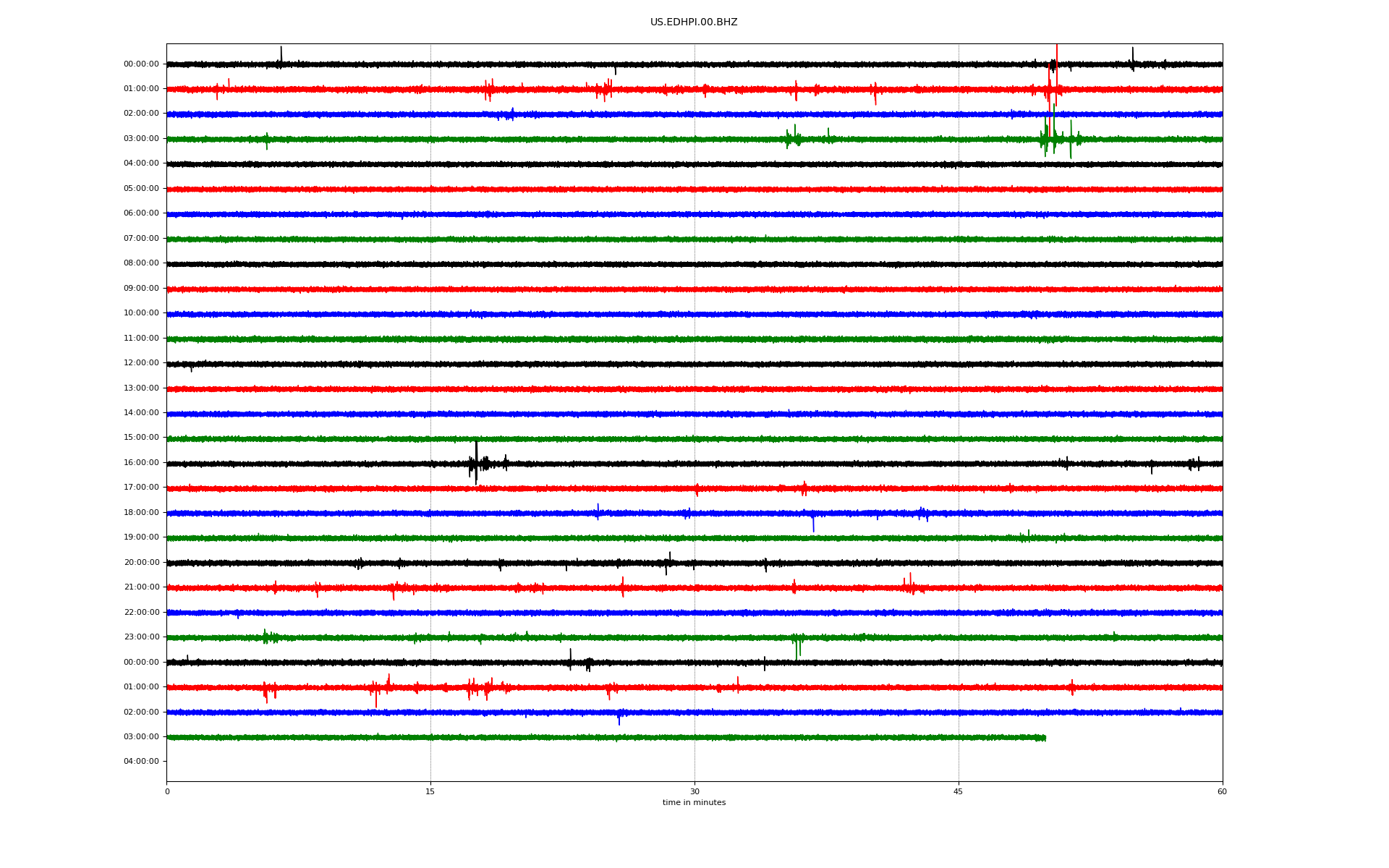Click the end of the last green trace

[x=1045, y=738]
